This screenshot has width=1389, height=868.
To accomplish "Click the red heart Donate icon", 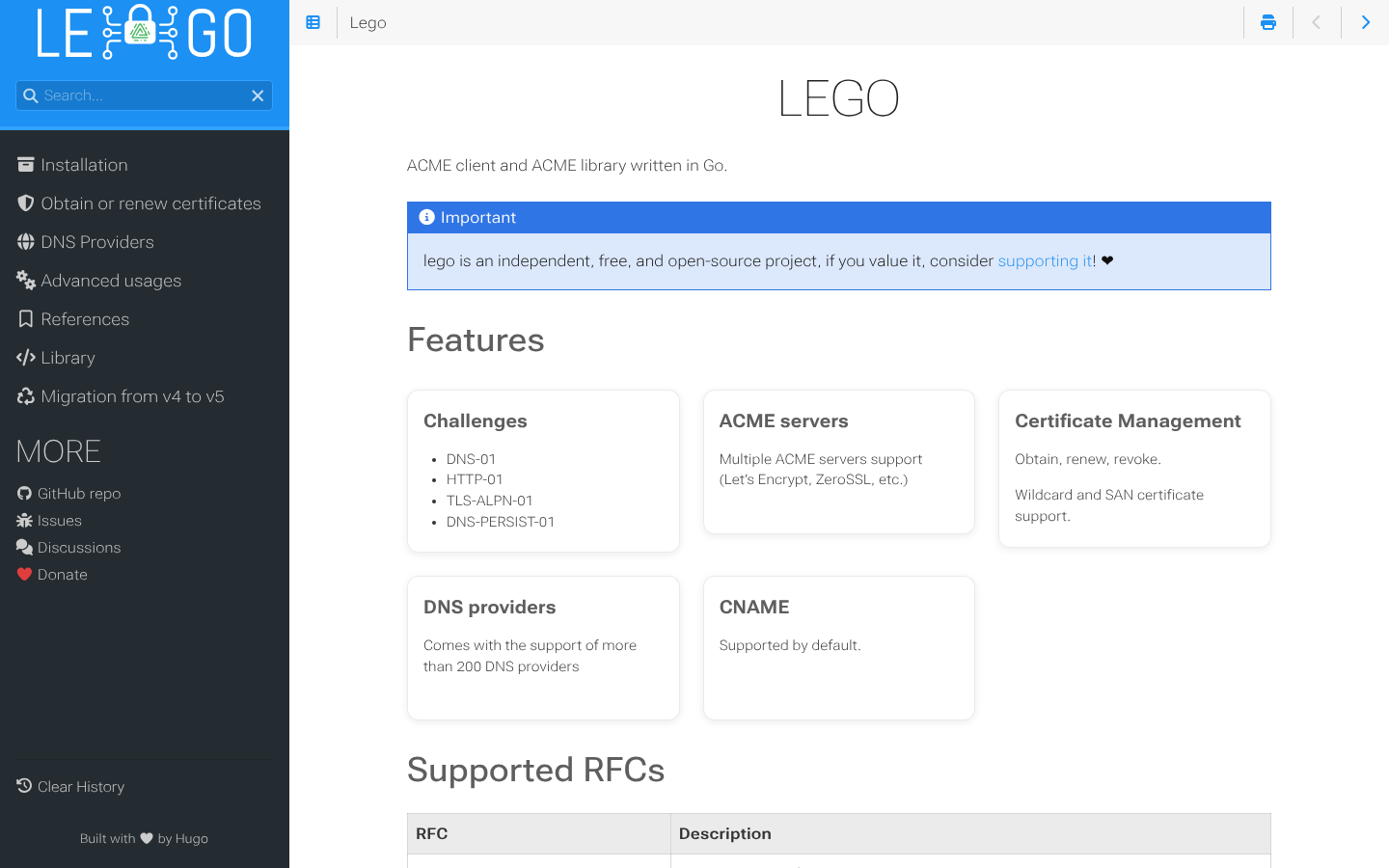I will 25,575.
